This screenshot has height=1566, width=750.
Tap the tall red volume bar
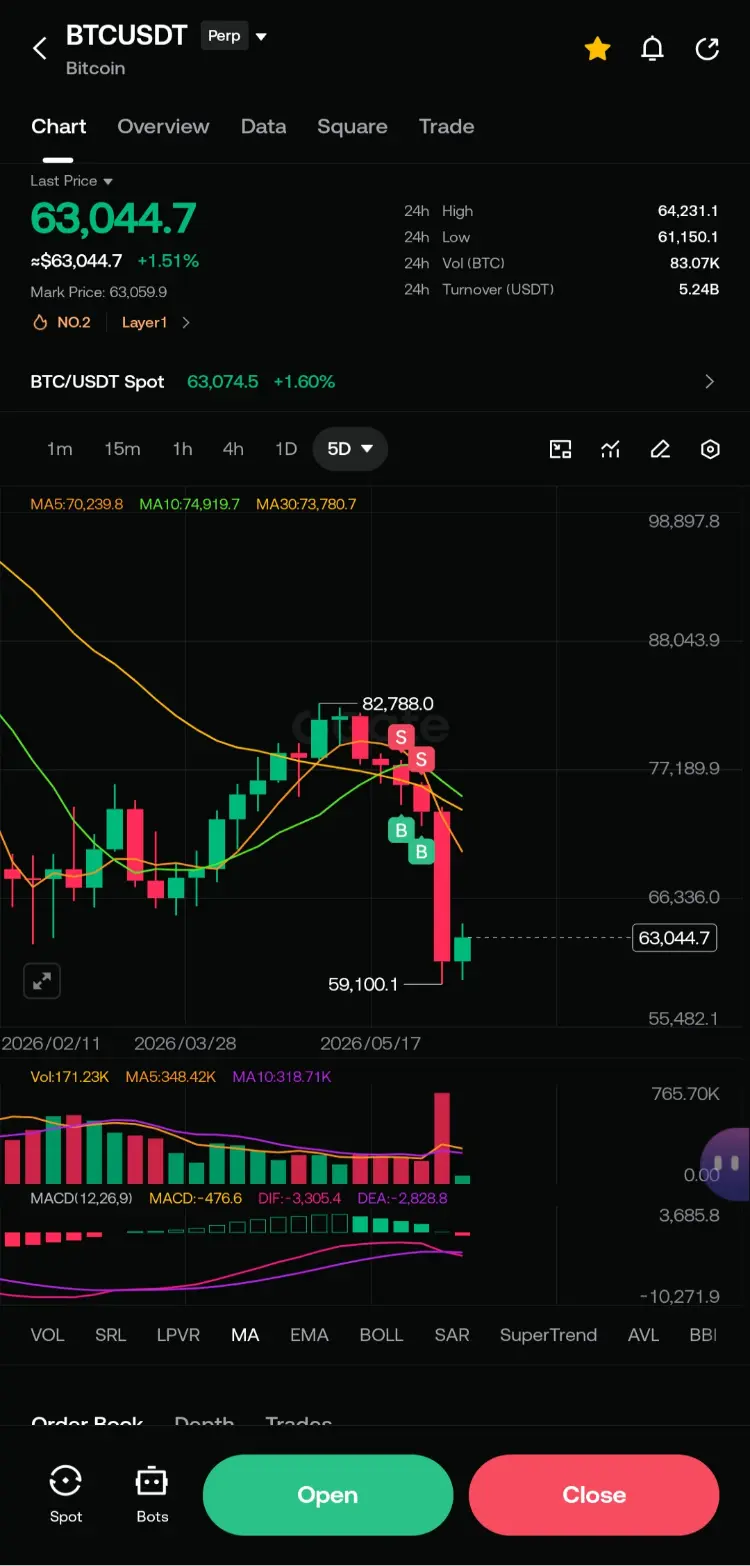tap(442, 1139)
